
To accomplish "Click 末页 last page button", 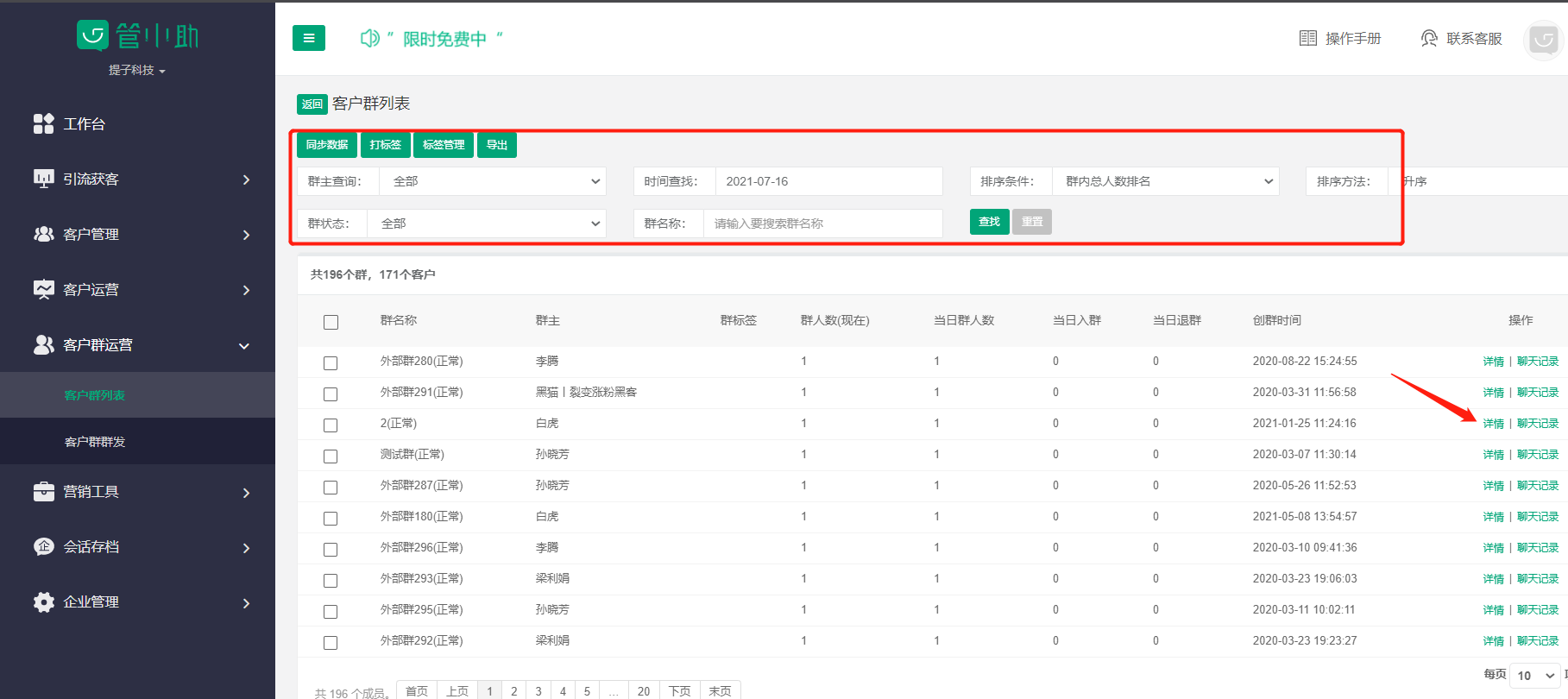I will [720, 691].
